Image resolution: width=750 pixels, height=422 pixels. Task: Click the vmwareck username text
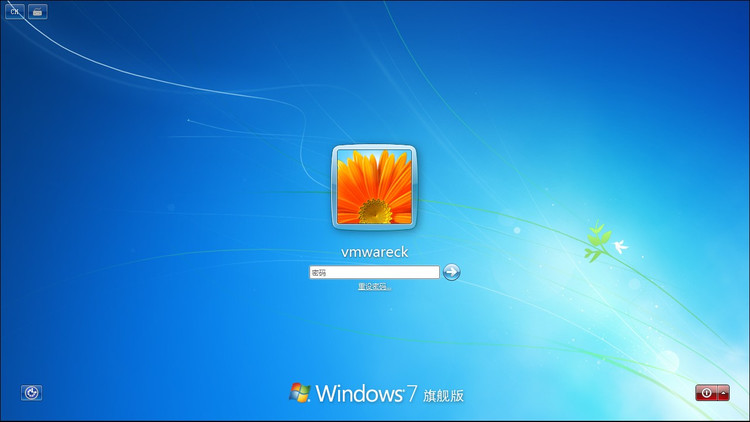coord(375,252)
